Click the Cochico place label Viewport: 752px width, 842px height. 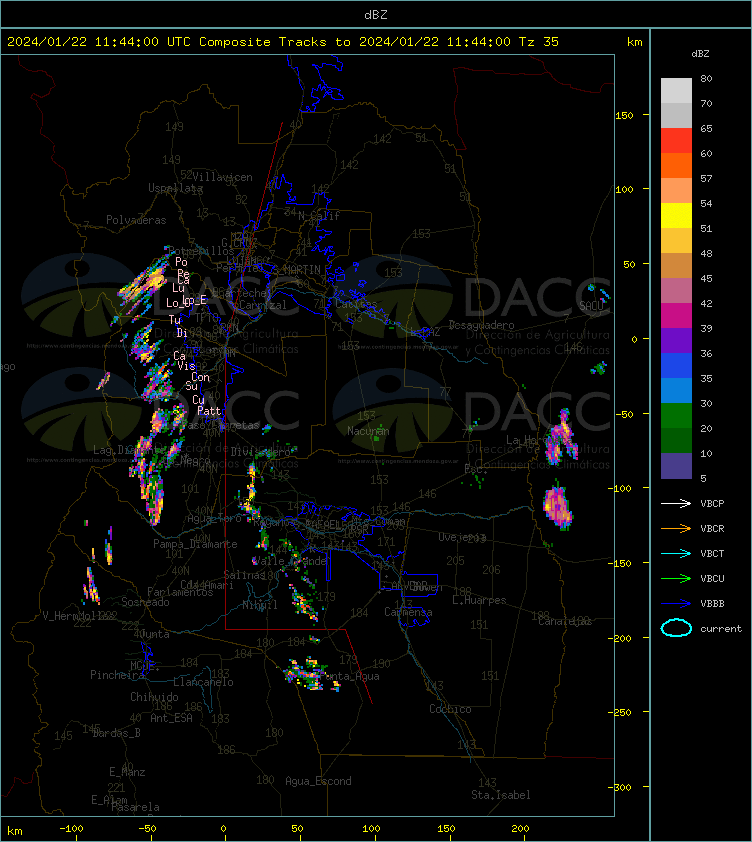click(x=450, y=709)
